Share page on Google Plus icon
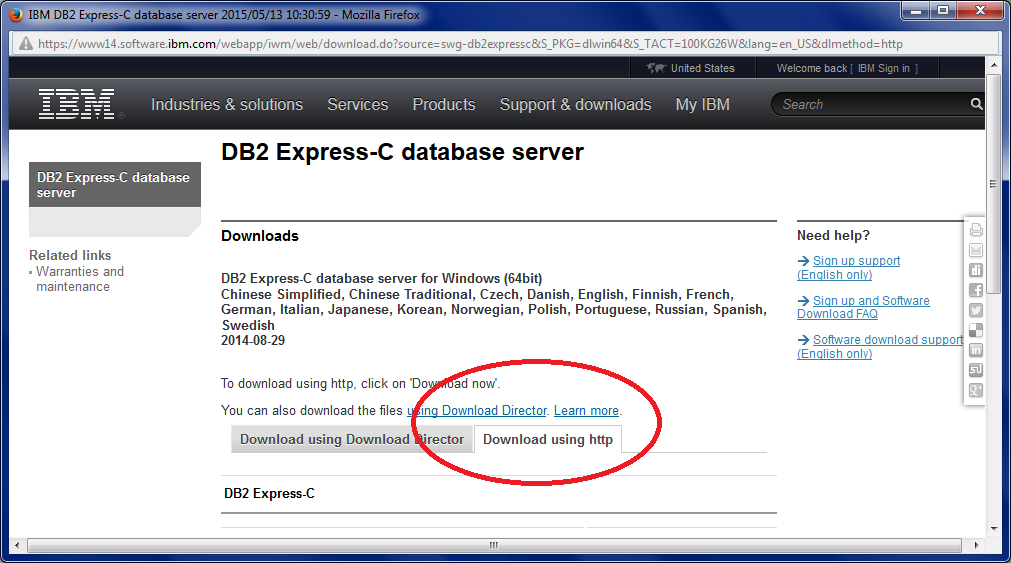Image resolution: width=1011 pixels, height=563 pixels. pyautogui.click(x=976, y=390)
